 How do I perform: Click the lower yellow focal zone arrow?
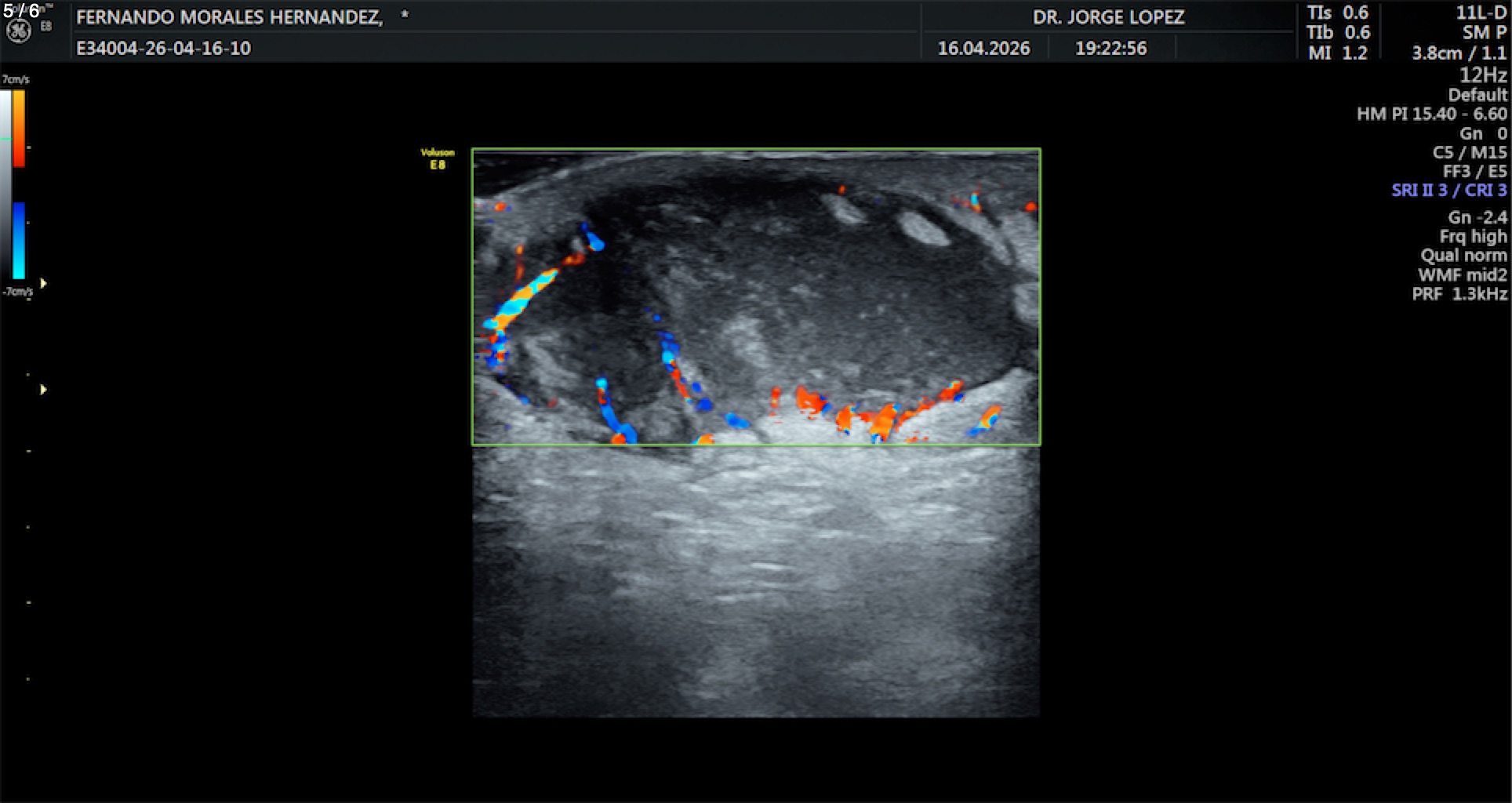(x=43, y=390)
